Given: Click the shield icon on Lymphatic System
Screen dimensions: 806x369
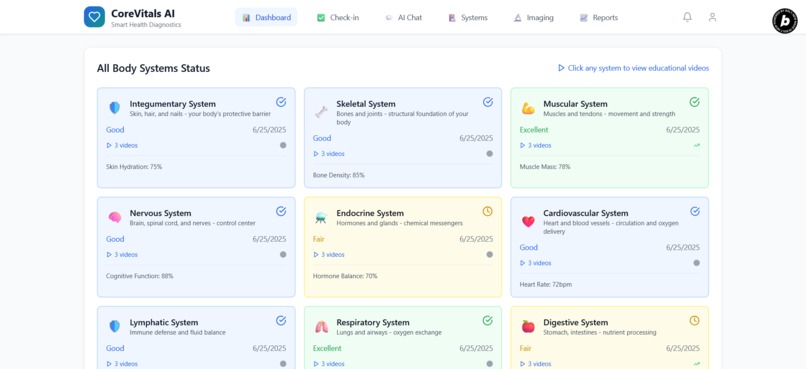Looking at the screenshot, I should point(115,326).
